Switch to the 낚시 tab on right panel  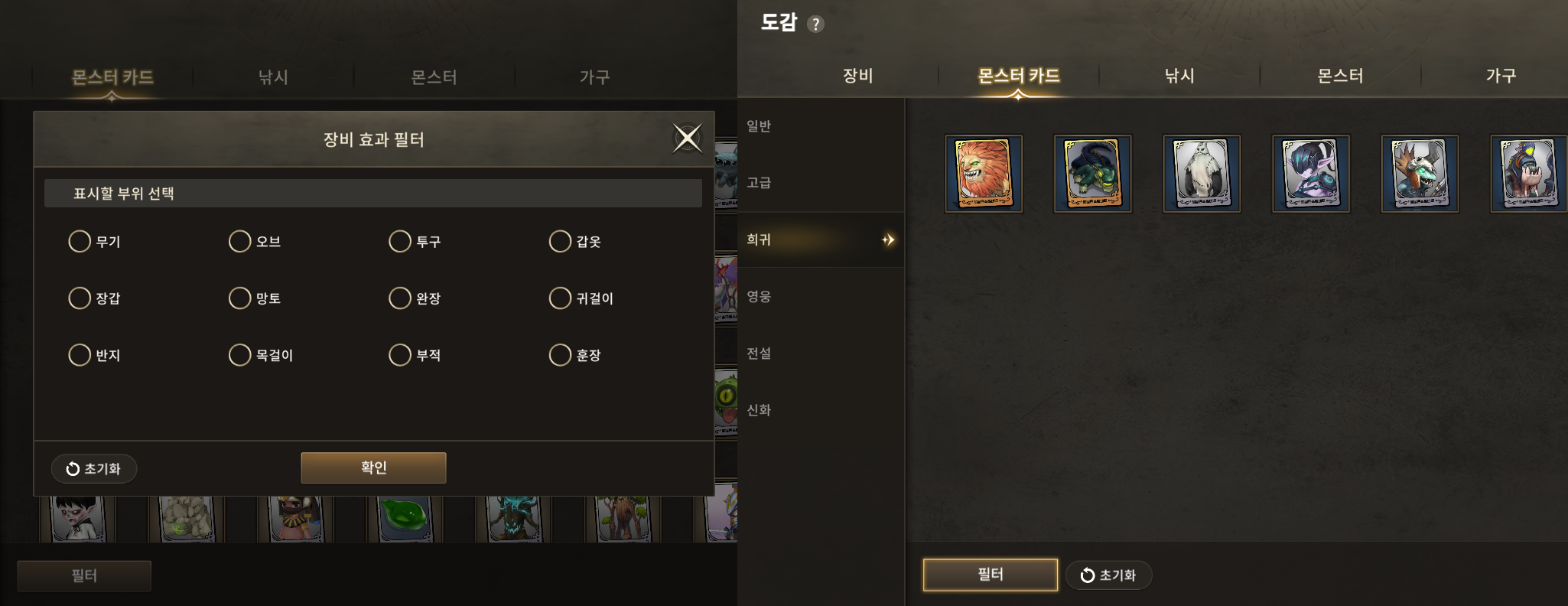pyautogui.click(x=1179, y=75)
